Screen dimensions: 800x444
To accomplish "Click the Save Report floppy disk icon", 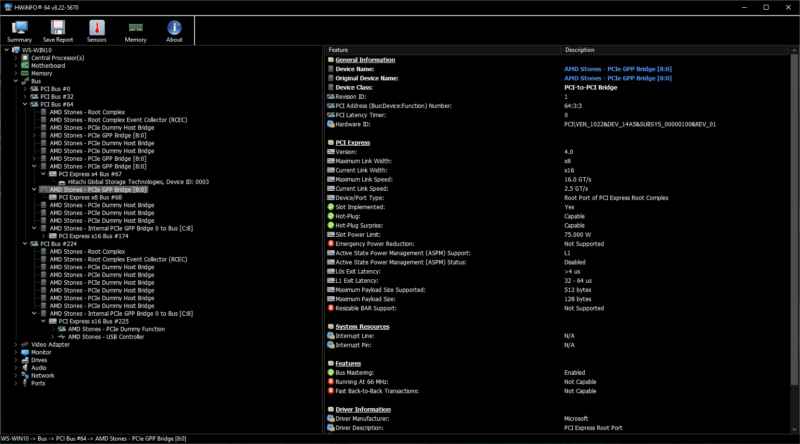I will pos(57,31).
